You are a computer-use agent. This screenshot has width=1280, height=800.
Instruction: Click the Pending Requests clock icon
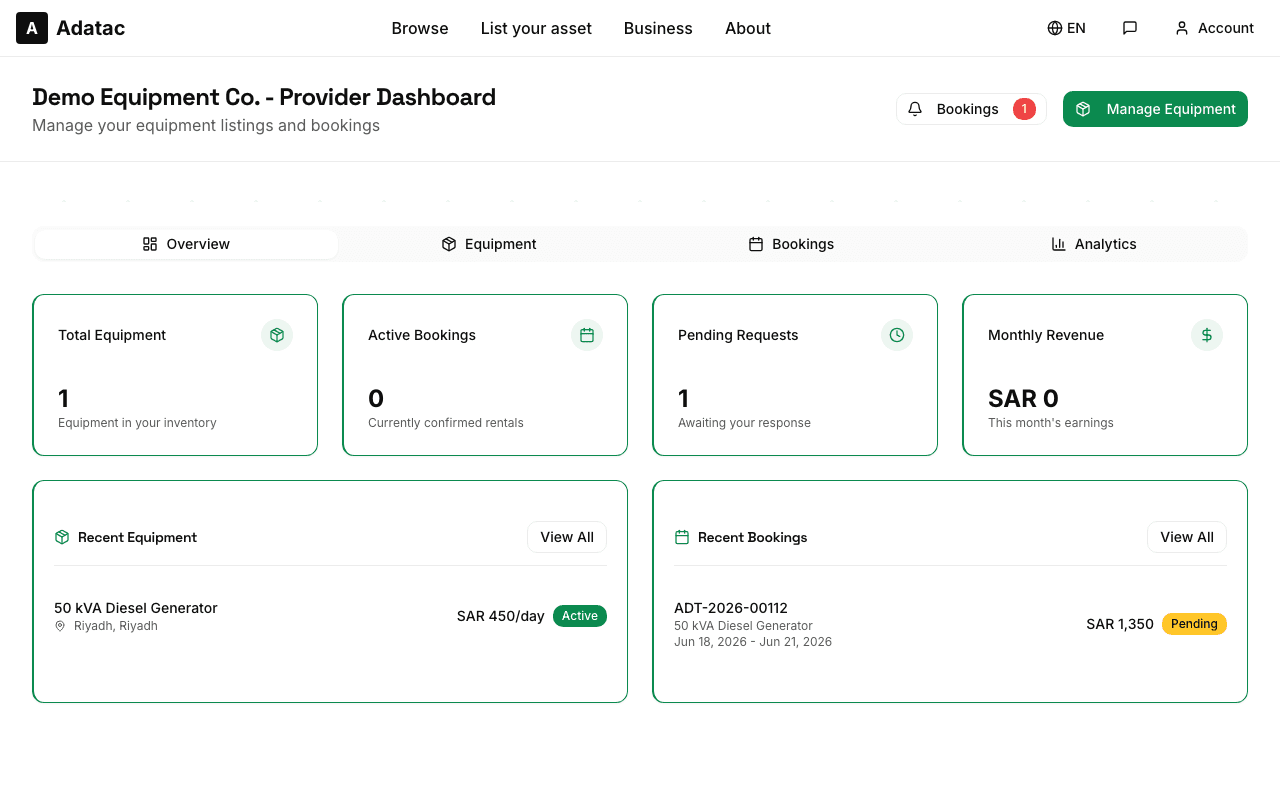897,335
